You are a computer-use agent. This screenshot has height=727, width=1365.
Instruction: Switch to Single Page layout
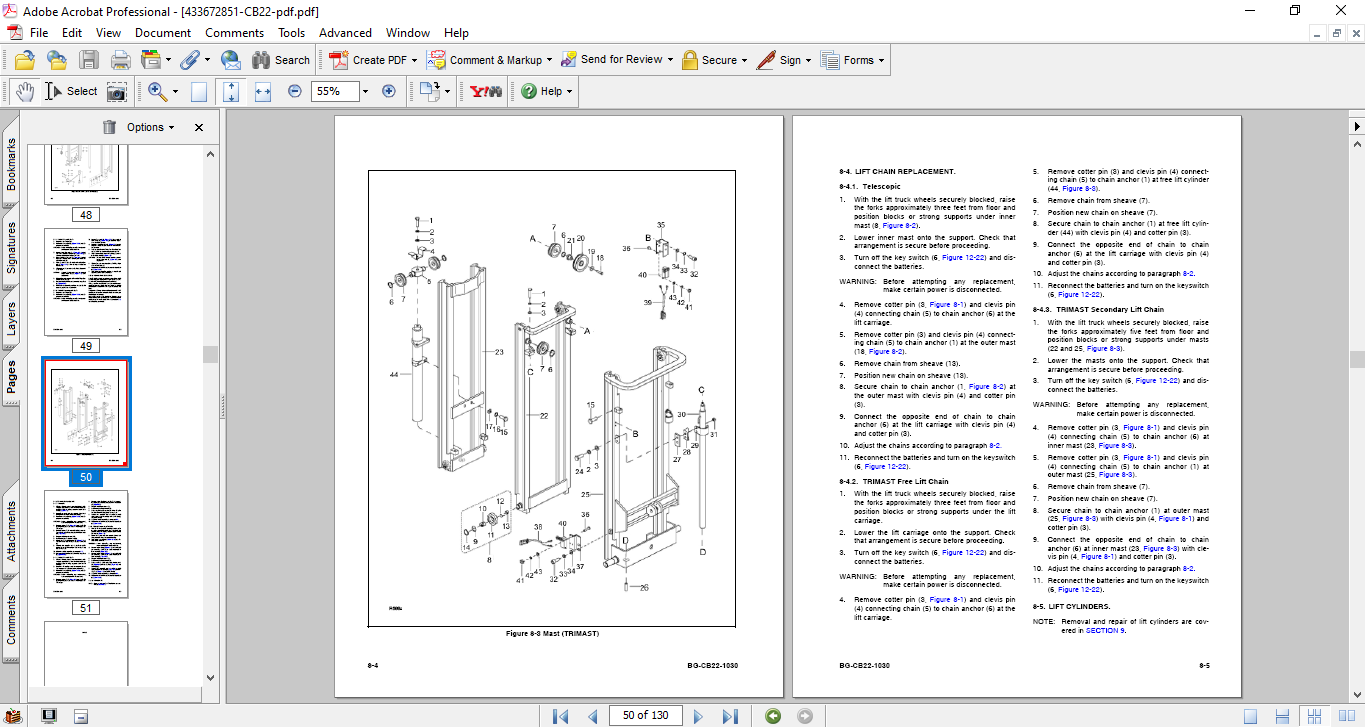(1250, 715)
